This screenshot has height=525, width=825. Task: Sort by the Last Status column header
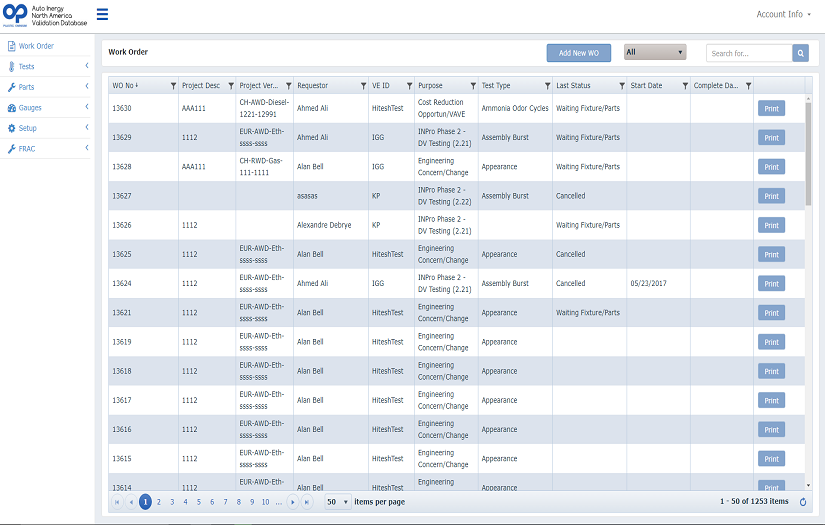coord(573,86)
